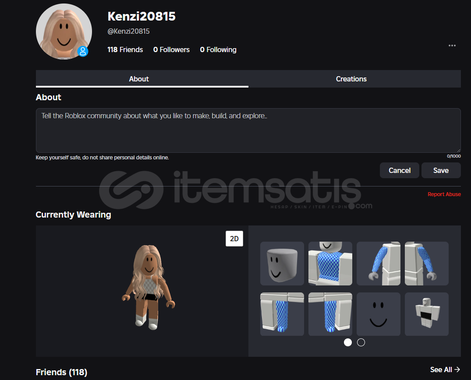Open the second blue mesh leg item
This screenshot has width=471, height=380.
point(330,314)
